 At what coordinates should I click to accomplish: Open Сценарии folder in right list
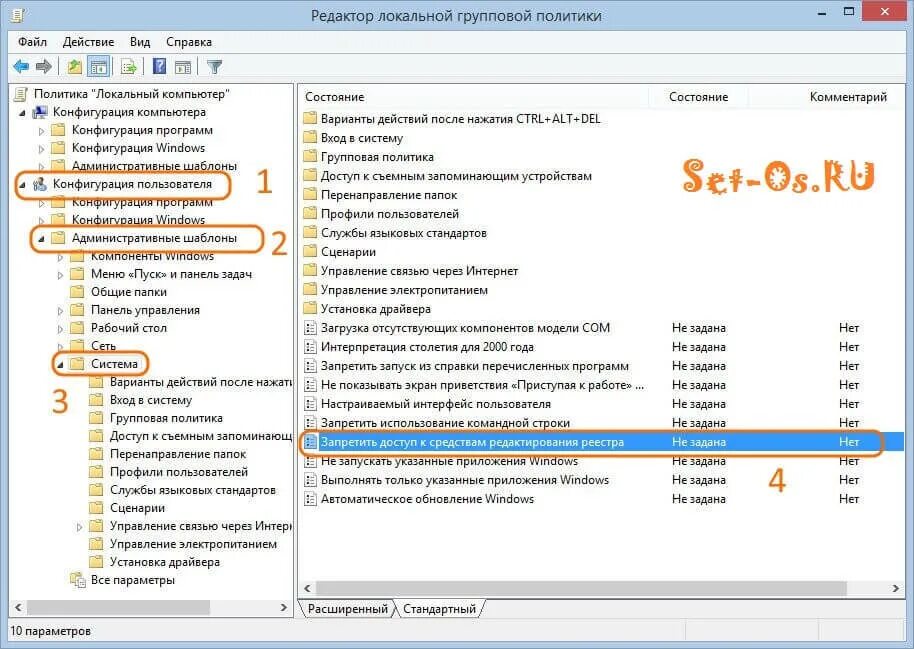348,252
